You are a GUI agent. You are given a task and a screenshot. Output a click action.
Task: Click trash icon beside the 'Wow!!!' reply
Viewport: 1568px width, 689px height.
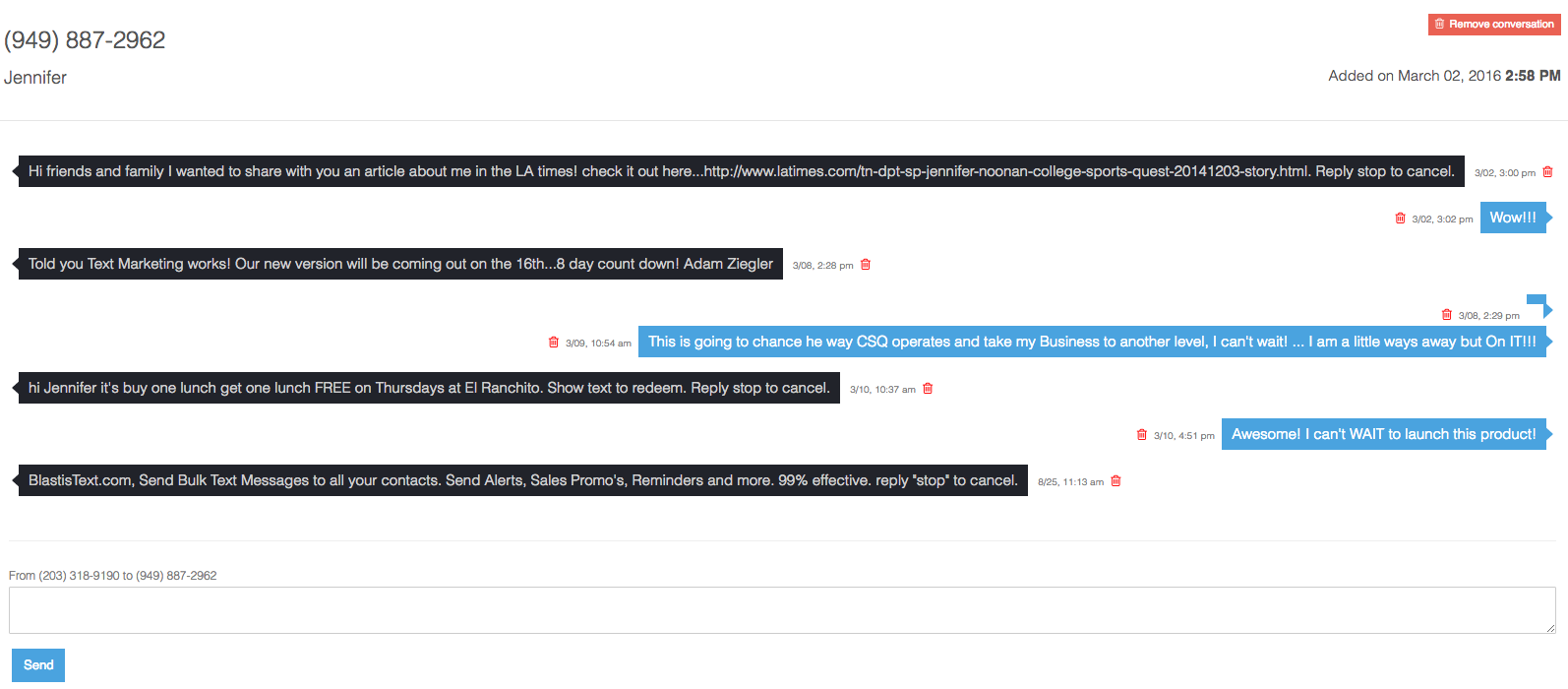tap(1400, 219)
